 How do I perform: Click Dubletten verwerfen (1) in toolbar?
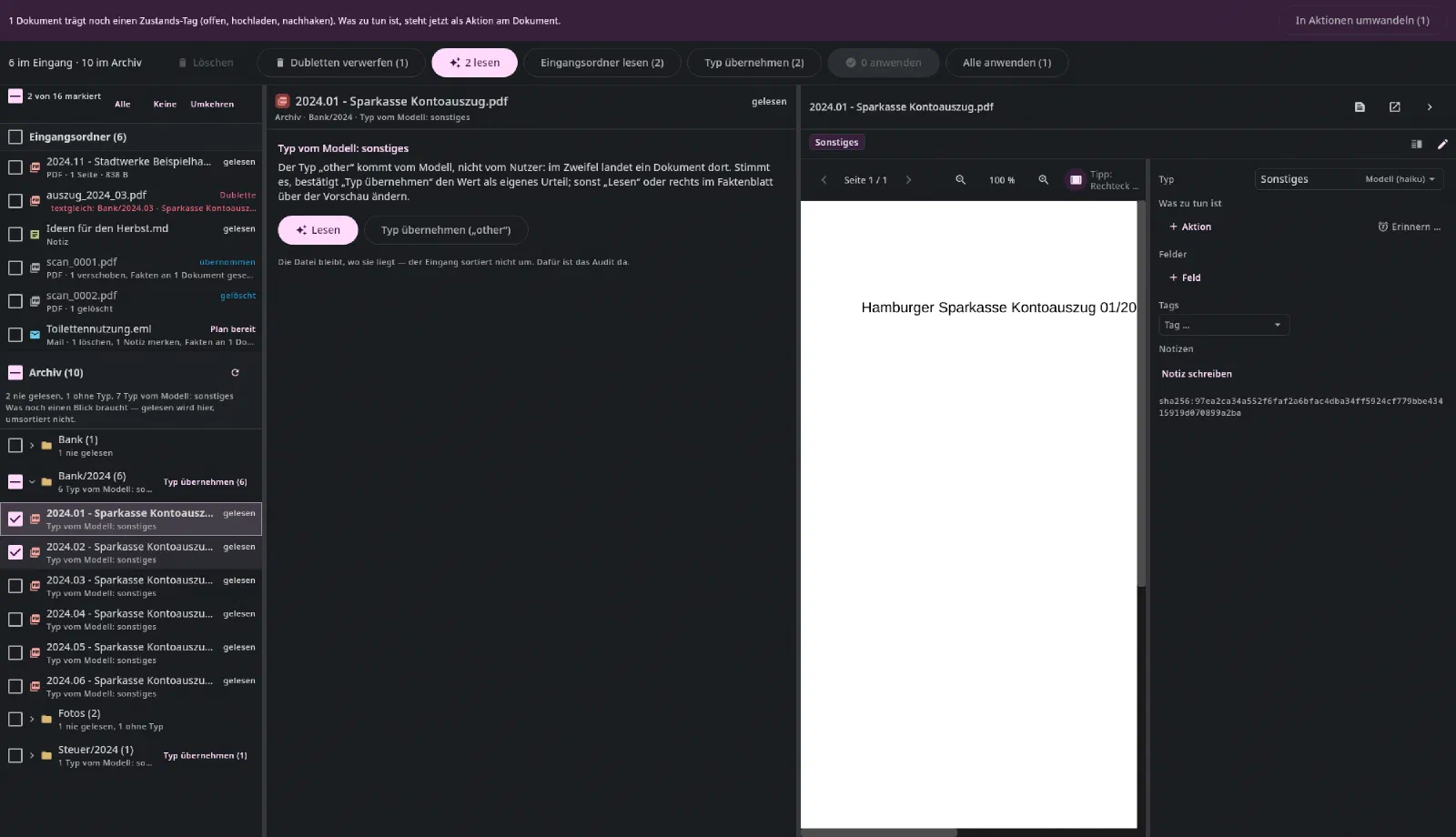341,63
